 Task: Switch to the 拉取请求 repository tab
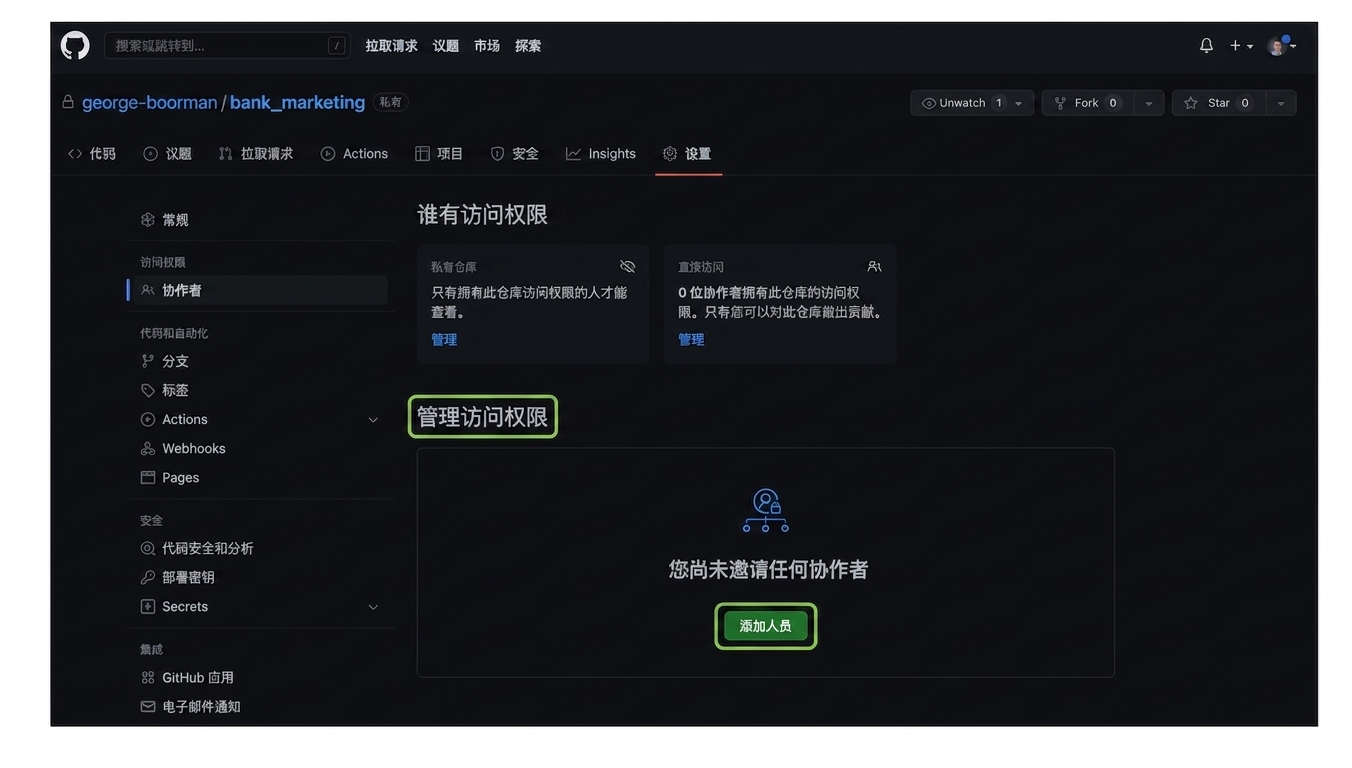click(256, 154)
